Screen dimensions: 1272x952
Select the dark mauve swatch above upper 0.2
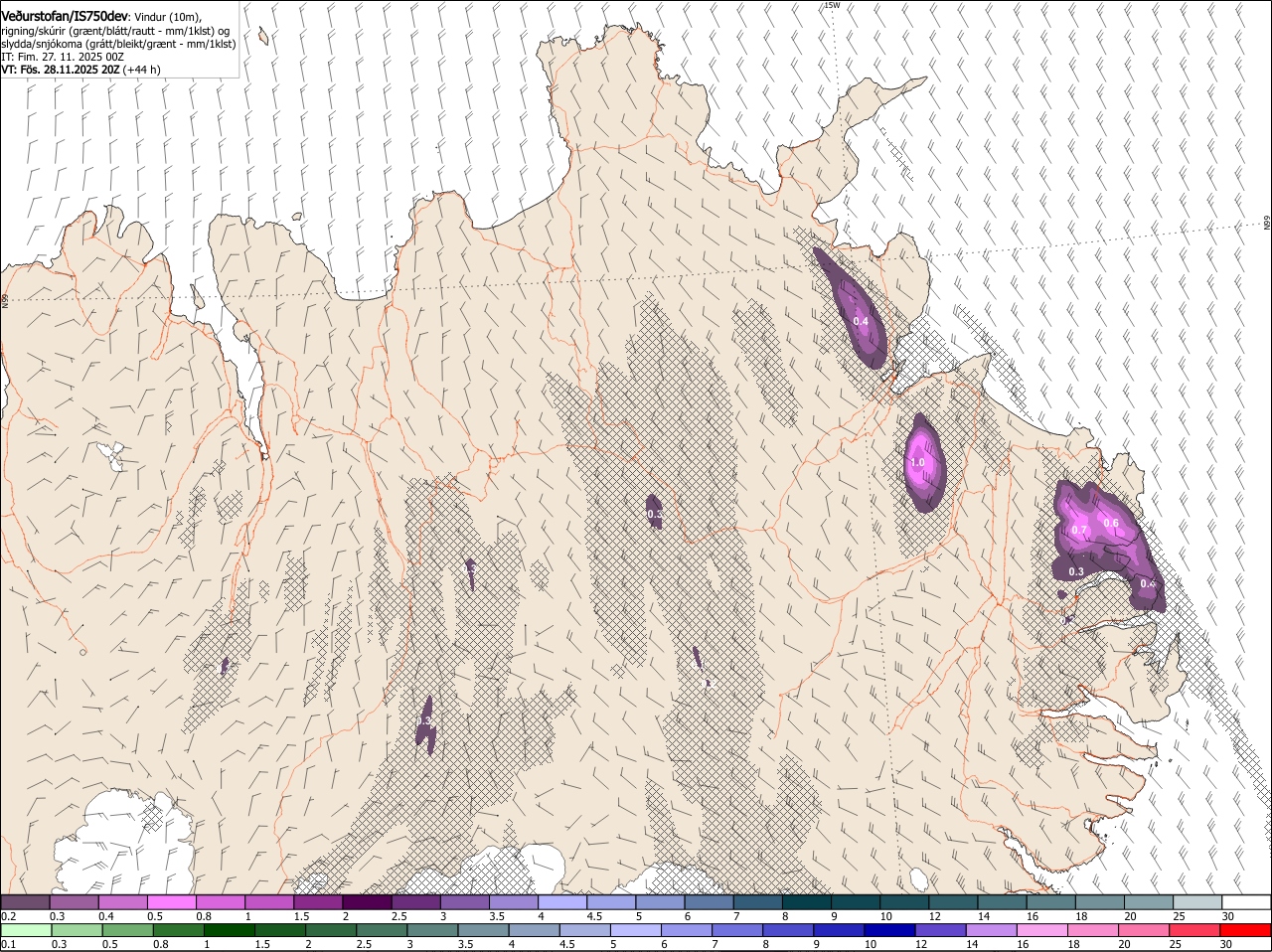click(25, 902)
